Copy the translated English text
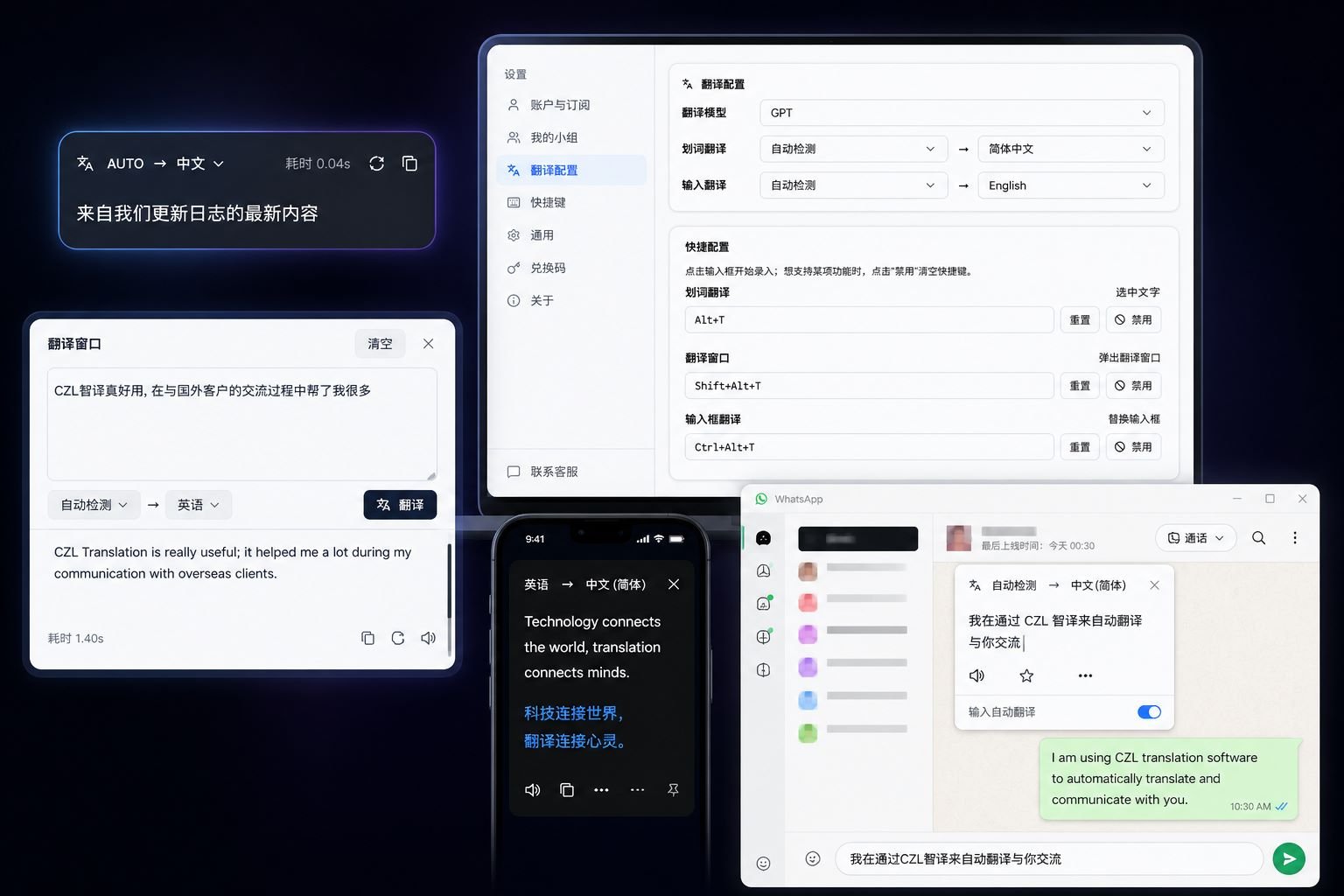 coord(367,638)
